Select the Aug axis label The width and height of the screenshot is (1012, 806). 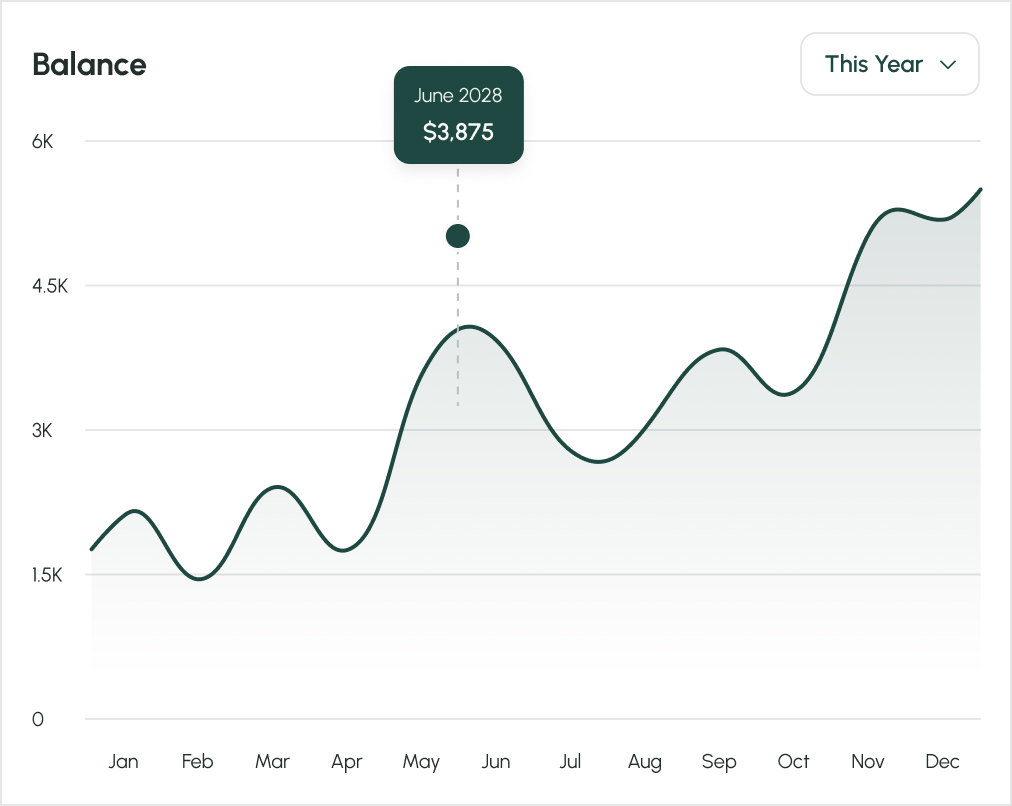[644, 761]
